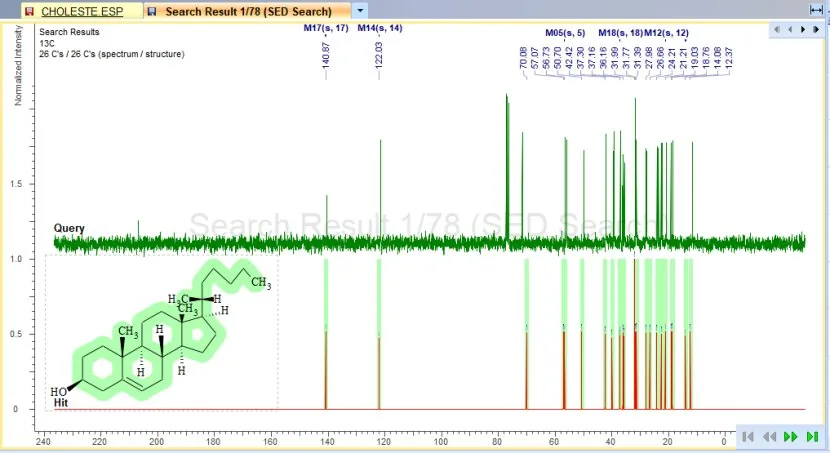Click the 122.03 peak label
Screen dimensions: 830x453
378,55
